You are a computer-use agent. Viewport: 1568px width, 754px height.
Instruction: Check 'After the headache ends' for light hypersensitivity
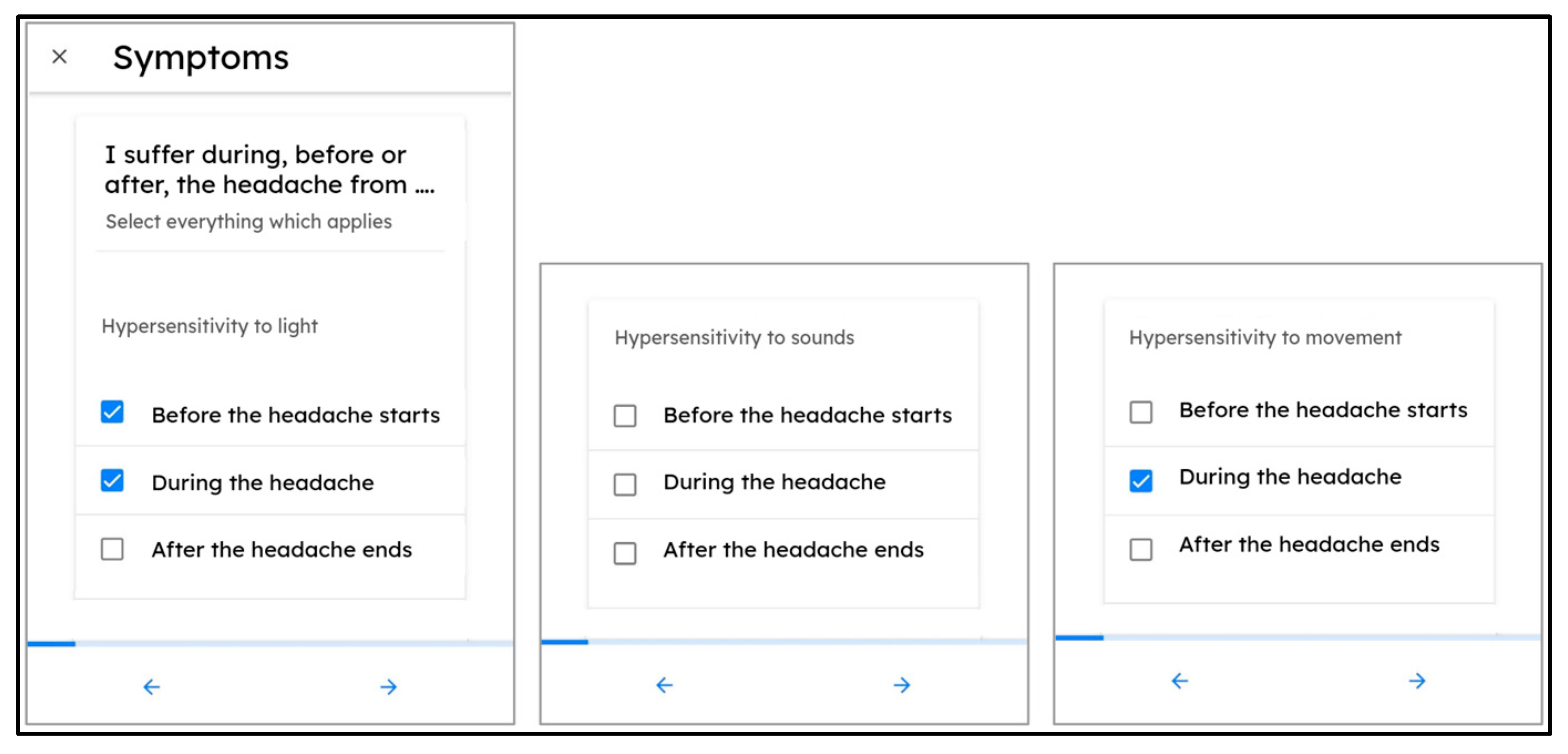pos(112,549)
